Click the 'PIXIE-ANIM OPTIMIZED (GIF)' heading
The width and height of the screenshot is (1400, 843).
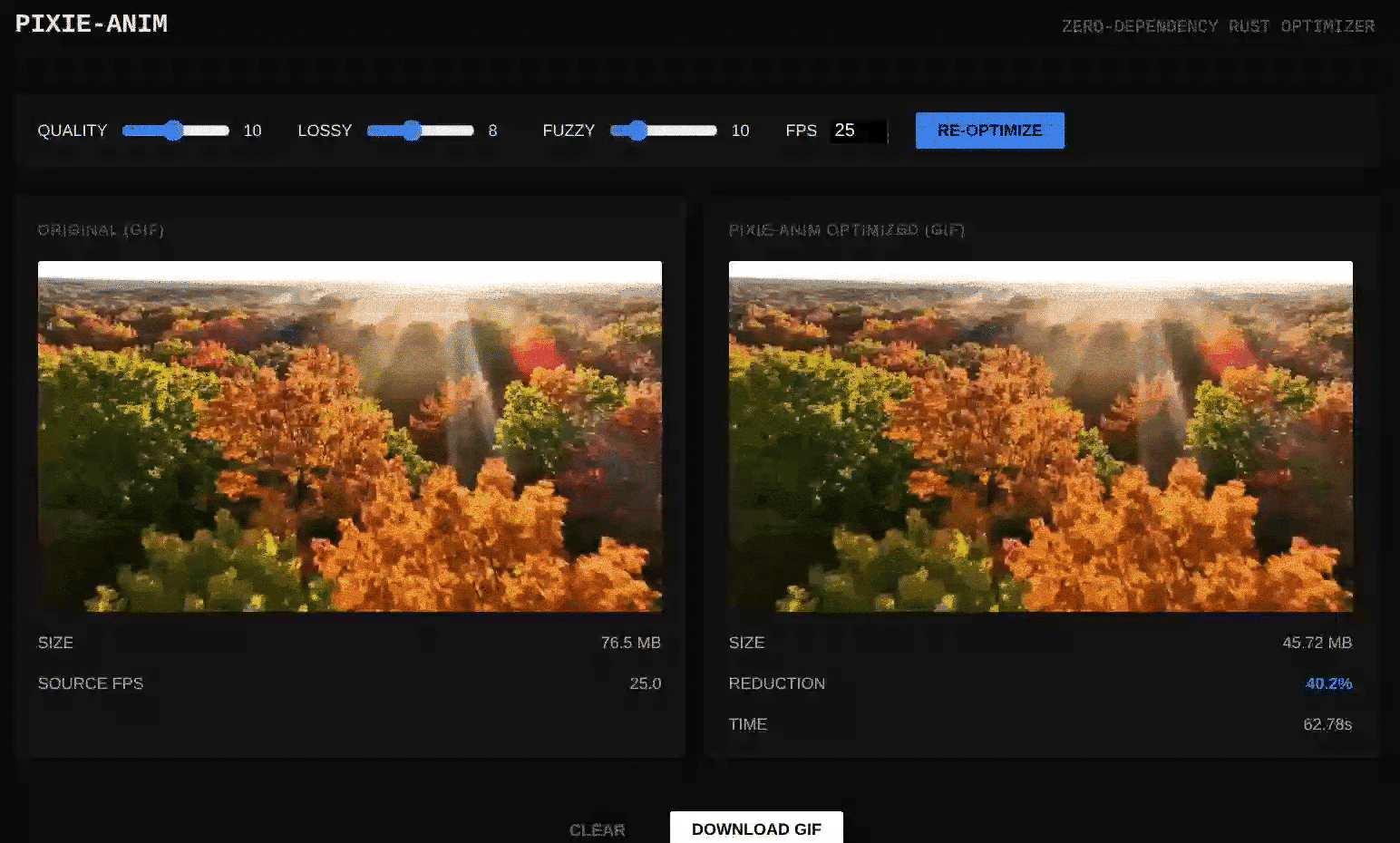(847, 230)
